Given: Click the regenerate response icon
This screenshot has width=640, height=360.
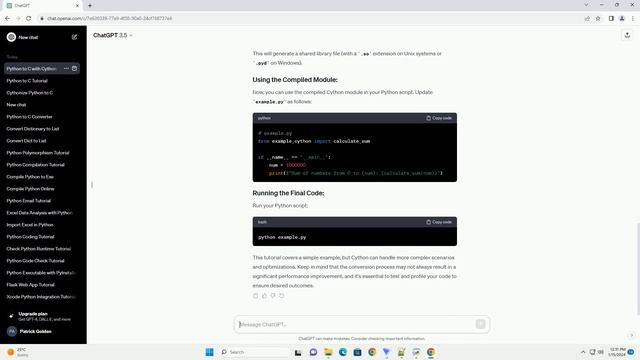Looking at the screenshot, I should coord(282,296).
